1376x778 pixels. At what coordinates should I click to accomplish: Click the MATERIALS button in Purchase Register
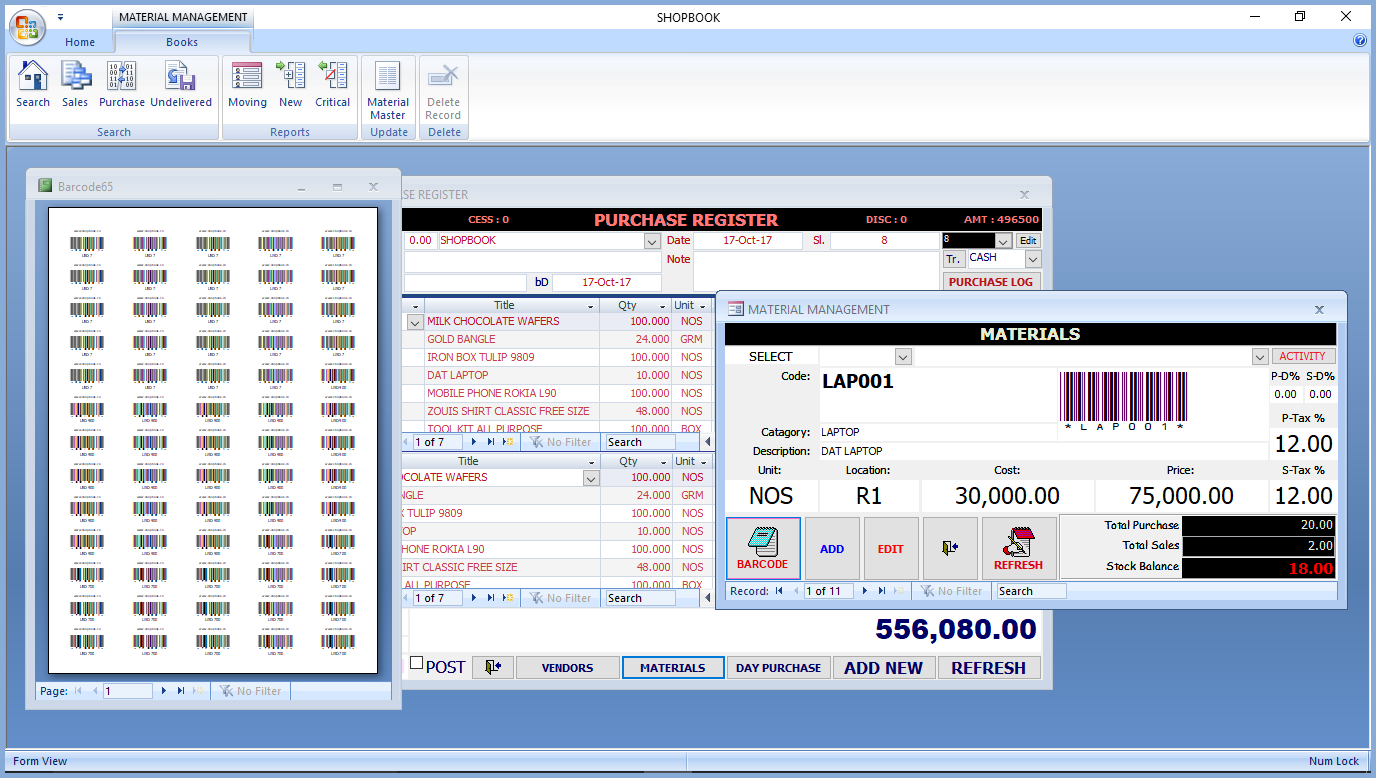[x=673, y=667]
